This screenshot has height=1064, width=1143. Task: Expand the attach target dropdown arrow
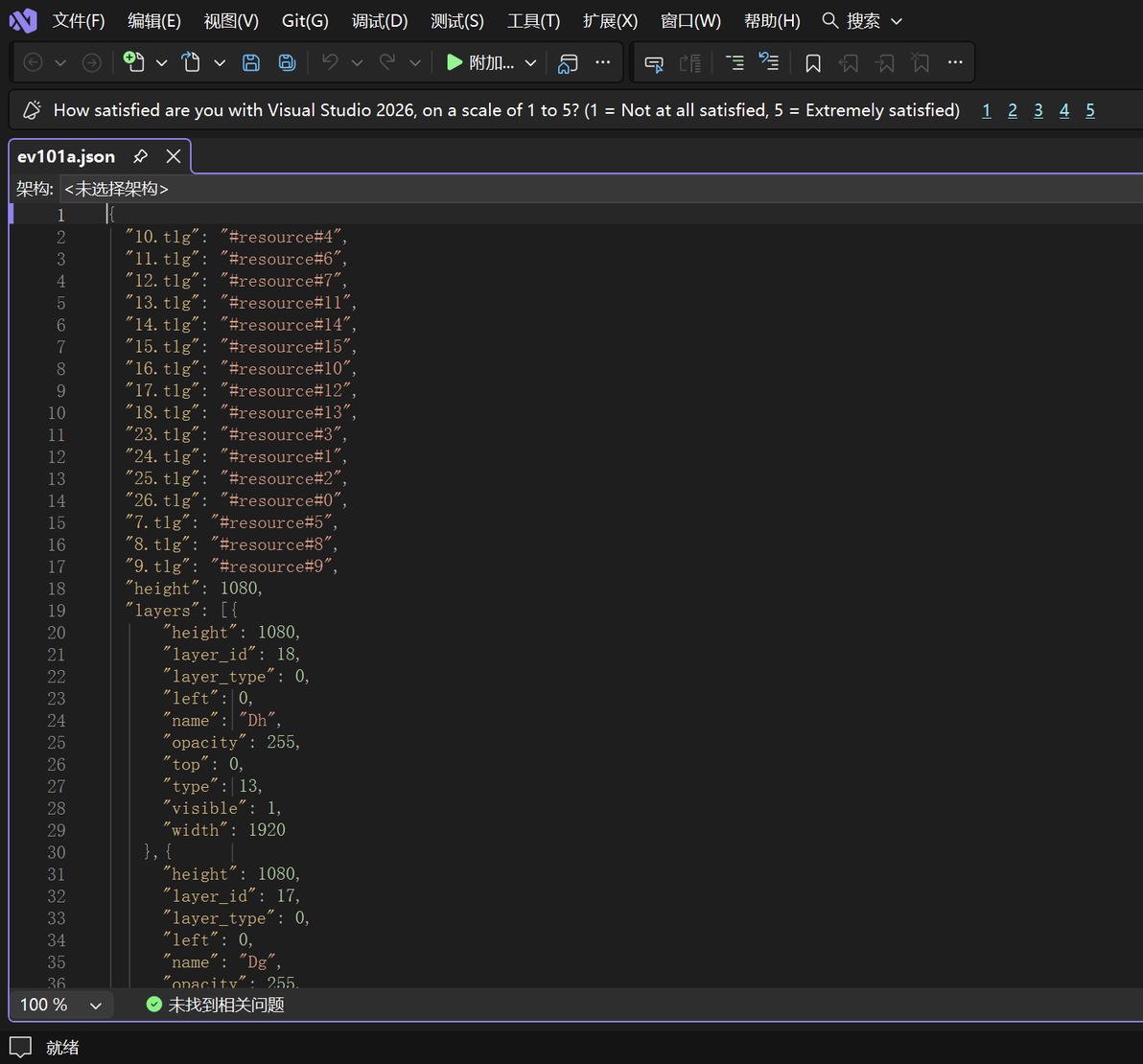pos(530,63)
